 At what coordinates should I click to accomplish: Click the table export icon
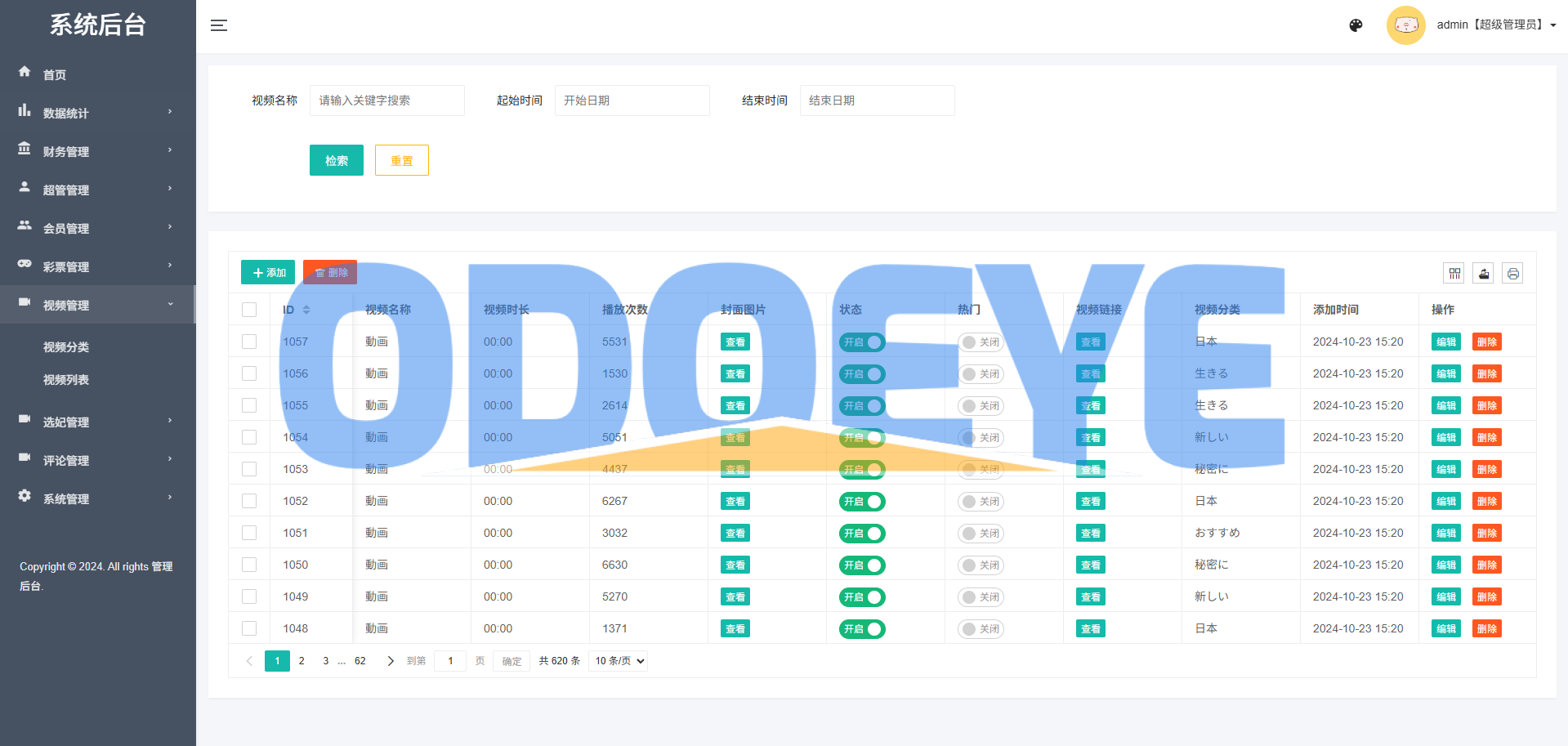1484,274
